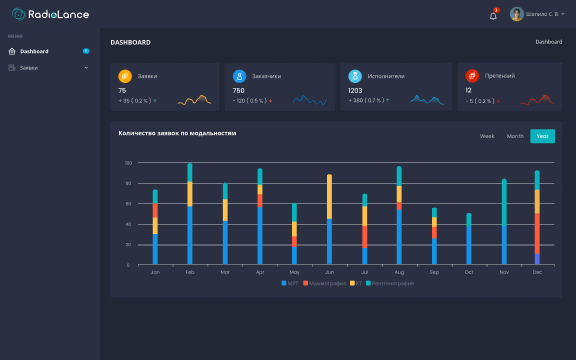This screenshot has width=576, height=360.
Task: Click the chart title Количество заявок по модальностям
Action: (x=177, y=133)
